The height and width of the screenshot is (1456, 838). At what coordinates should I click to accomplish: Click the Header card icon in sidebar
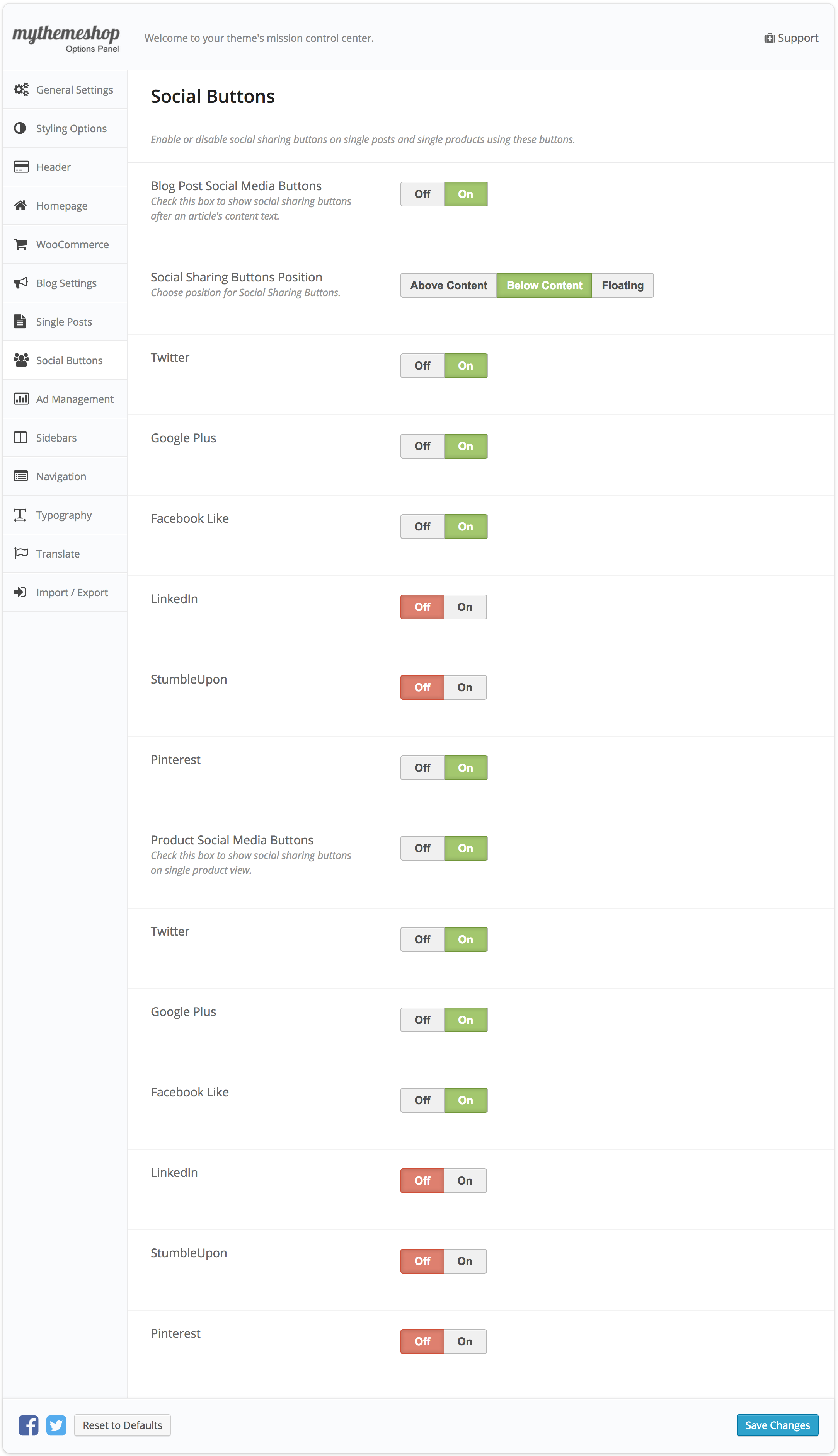click(x=21, y=167)
